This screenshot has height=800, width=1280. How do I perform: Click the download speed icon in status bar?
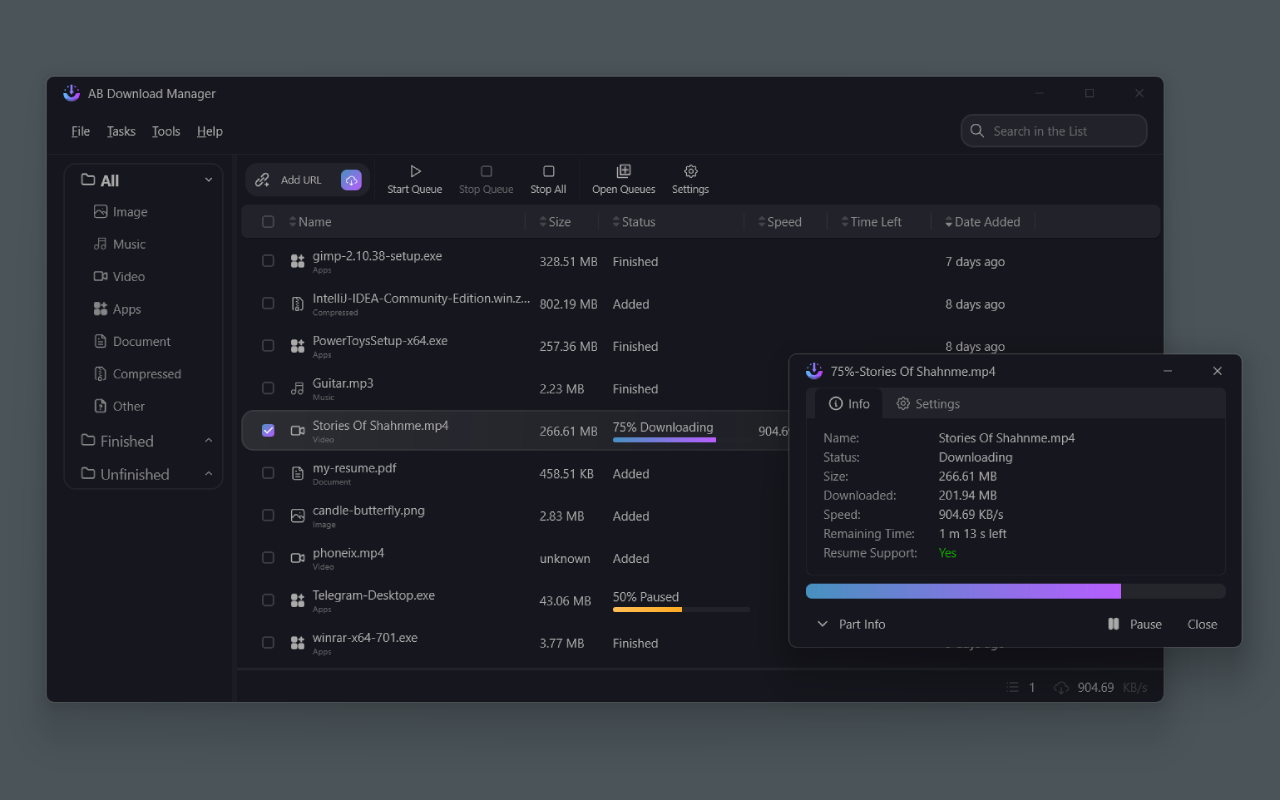click(1060, 687)
